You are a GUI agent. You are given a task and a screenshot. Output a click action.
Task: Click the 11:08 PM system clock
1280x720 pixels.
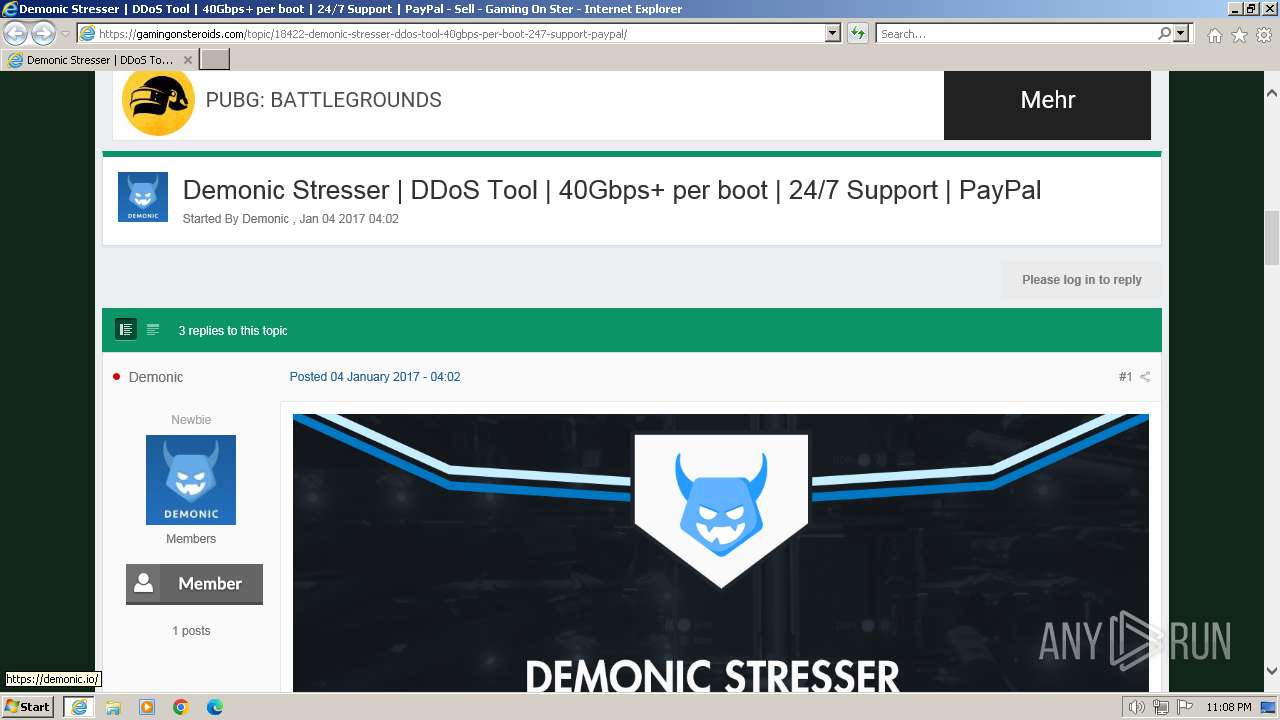point(1229,708)
